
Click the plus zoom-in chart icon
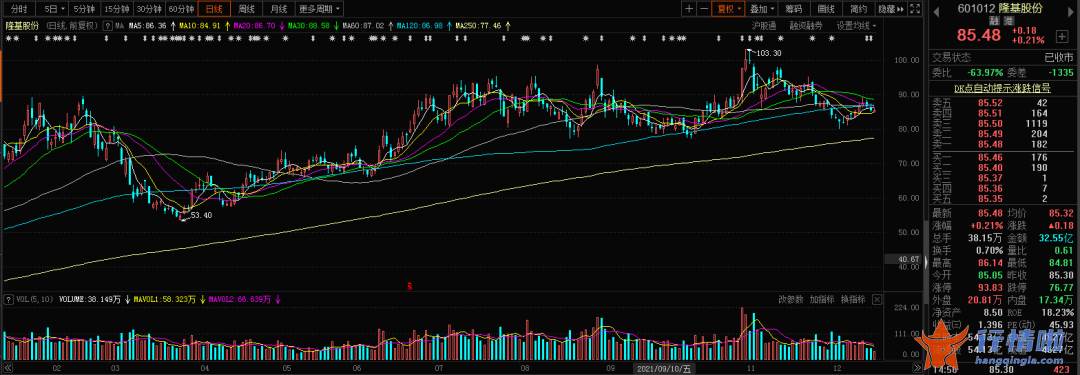[x=689, y=9]
